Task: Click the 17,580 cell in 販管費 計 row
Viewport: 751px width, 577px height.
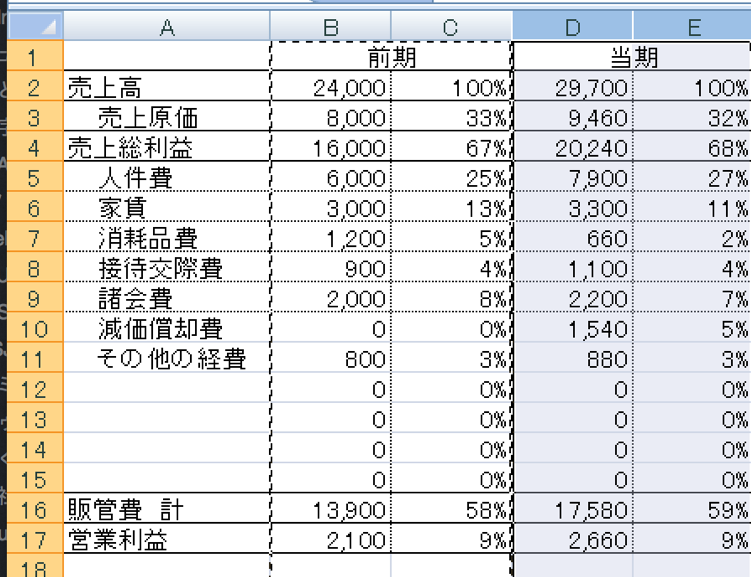Action: (x=572, y=511)
